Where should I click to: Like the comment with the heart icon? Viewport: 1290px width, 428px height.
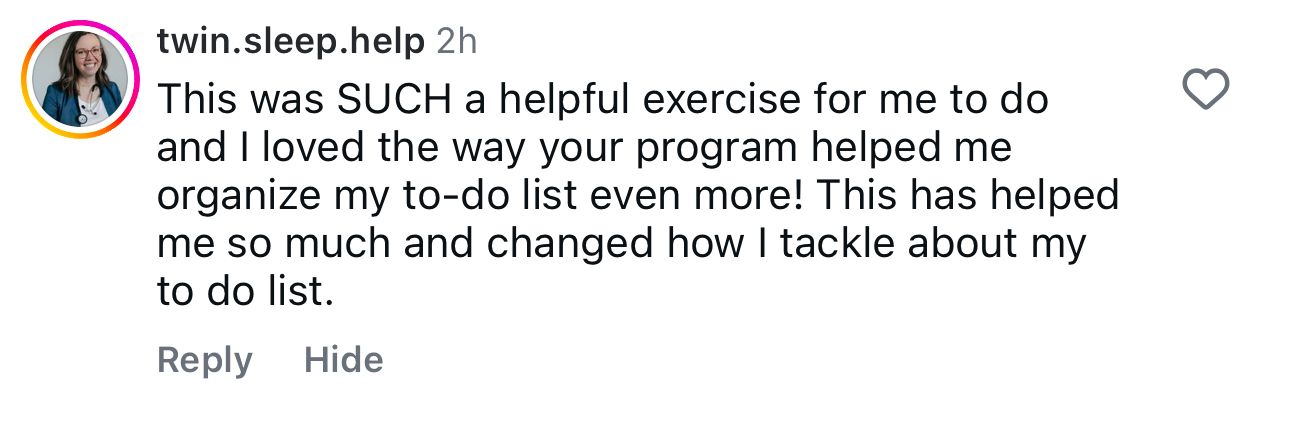1205,91
